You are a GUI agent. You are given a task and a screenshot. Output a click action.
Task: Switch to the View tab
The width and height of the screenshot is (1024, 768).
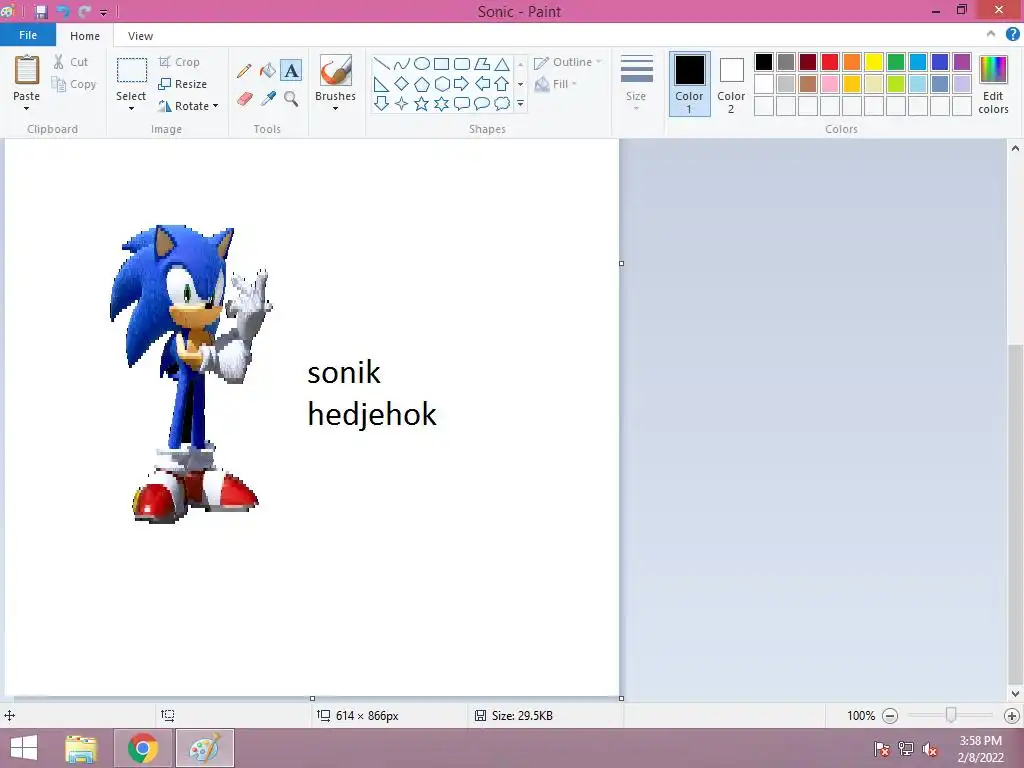(140, 36)
